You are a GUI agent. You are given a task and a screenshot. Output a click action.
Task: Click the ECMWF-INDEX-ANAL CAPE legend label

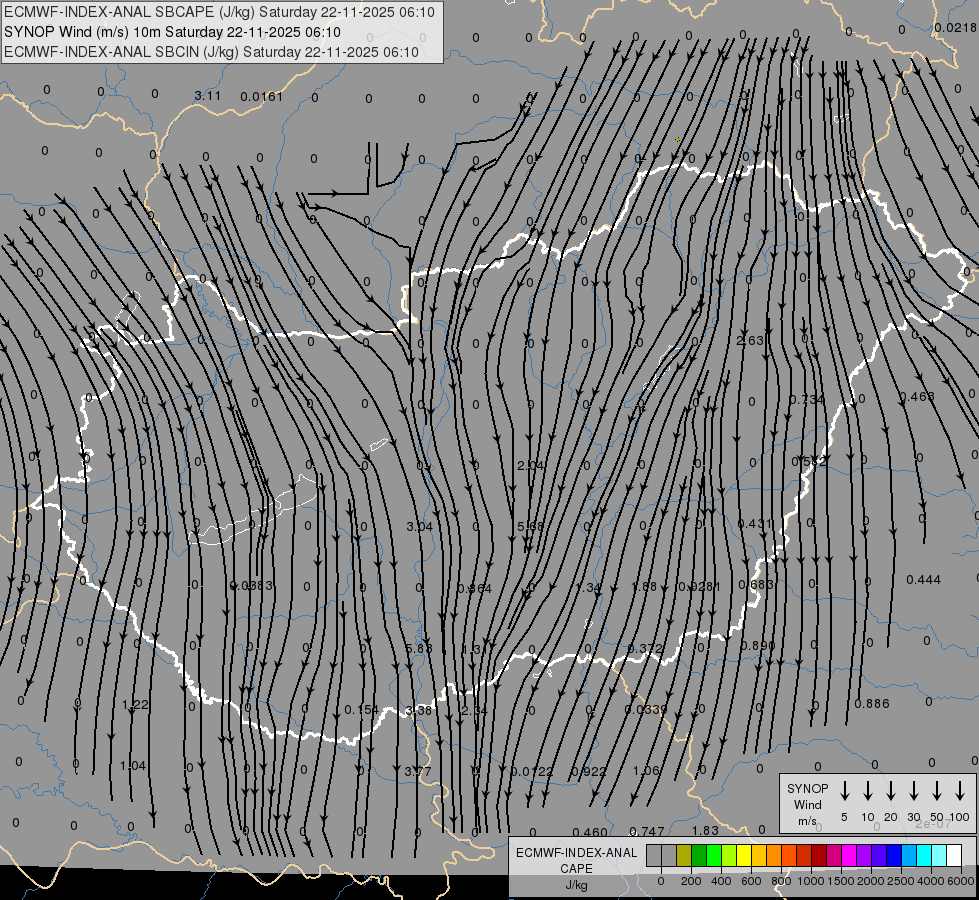coord(576,861)
